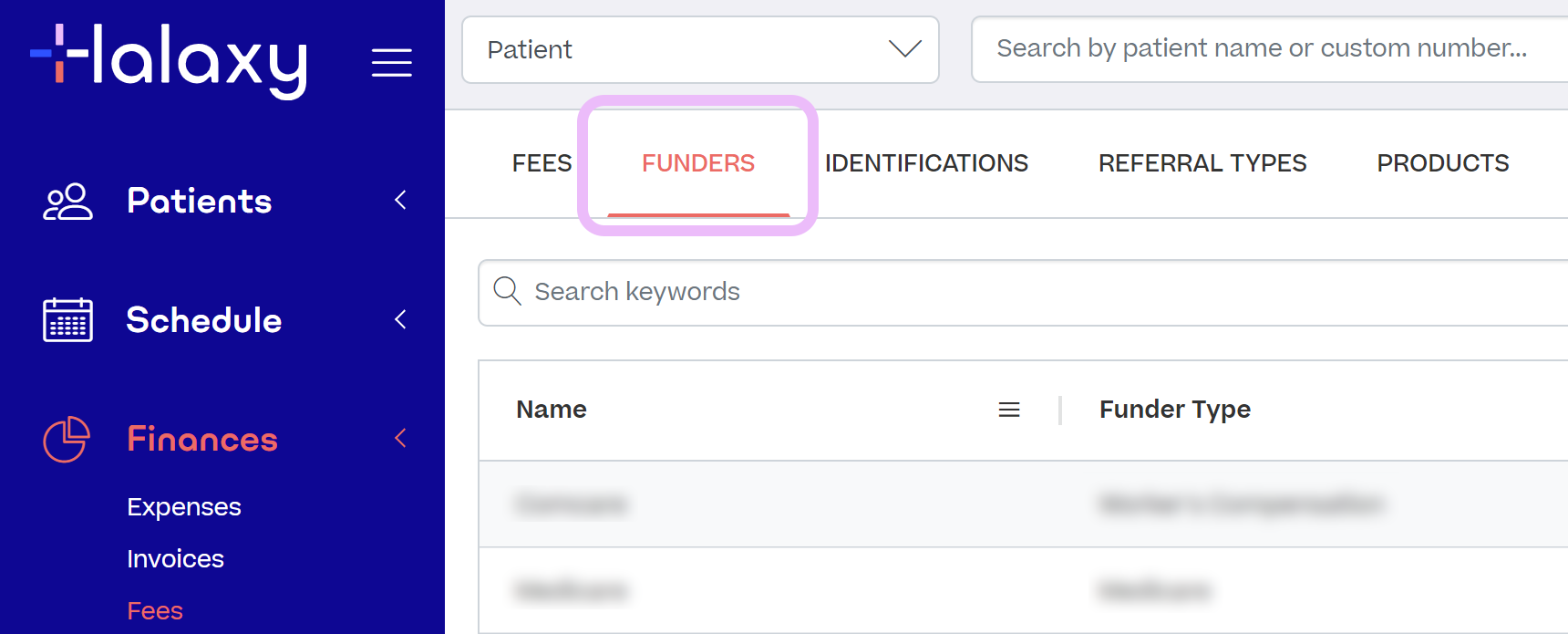Viewport: 1568px width, 634px height.
Task: Click the Schedule calendar icon
Action: pyautogui.click(x=67, y=320)
